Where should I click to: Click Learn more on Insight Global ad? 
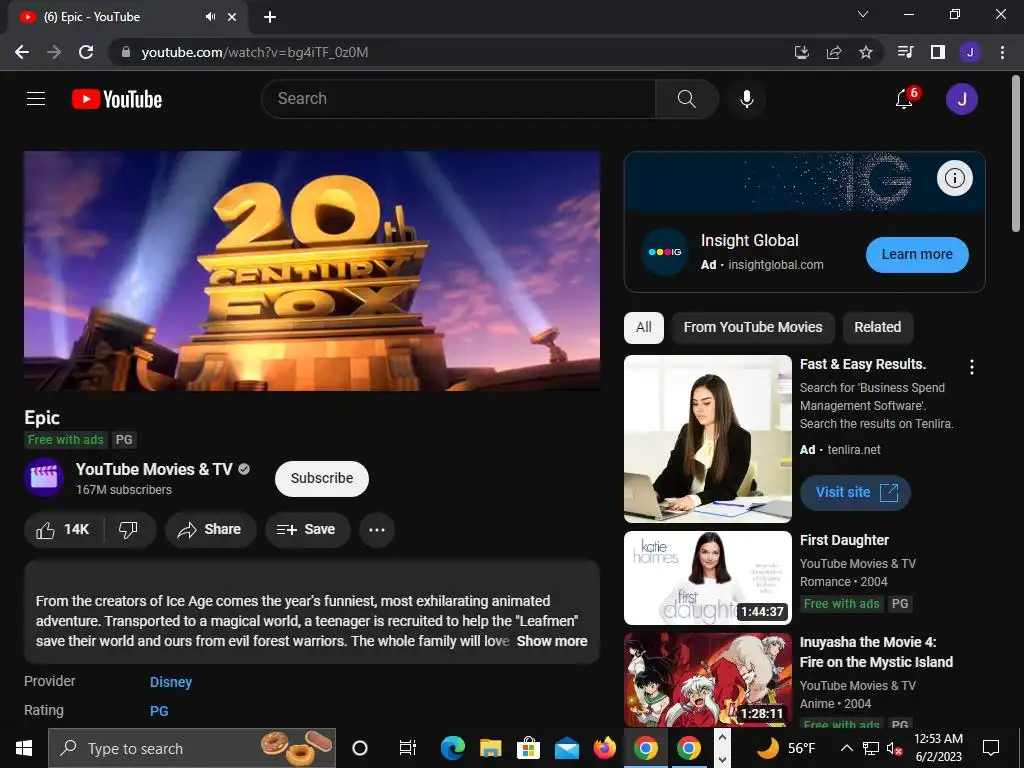[917, 255]
